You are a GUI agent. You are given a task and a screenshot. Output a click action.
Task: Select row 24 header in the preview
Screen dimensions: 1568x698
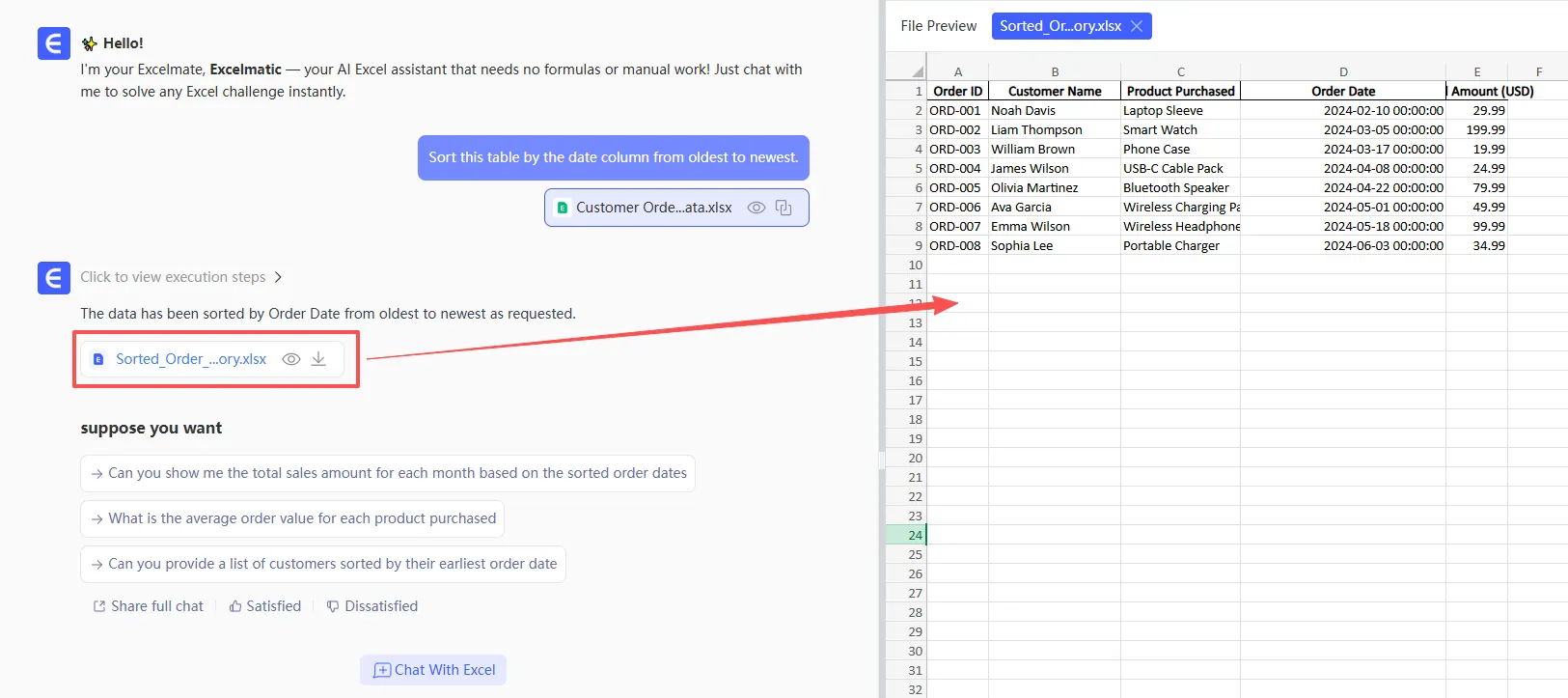pos(907,535)
